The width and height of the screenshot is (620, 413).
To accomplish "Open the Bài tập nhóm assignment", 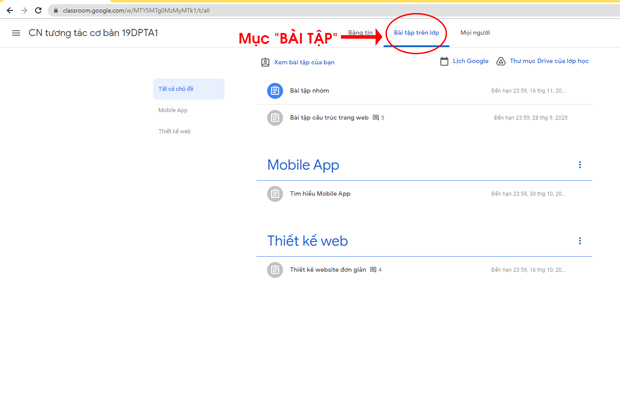I will pyautogui.click(x=309, y=91).
